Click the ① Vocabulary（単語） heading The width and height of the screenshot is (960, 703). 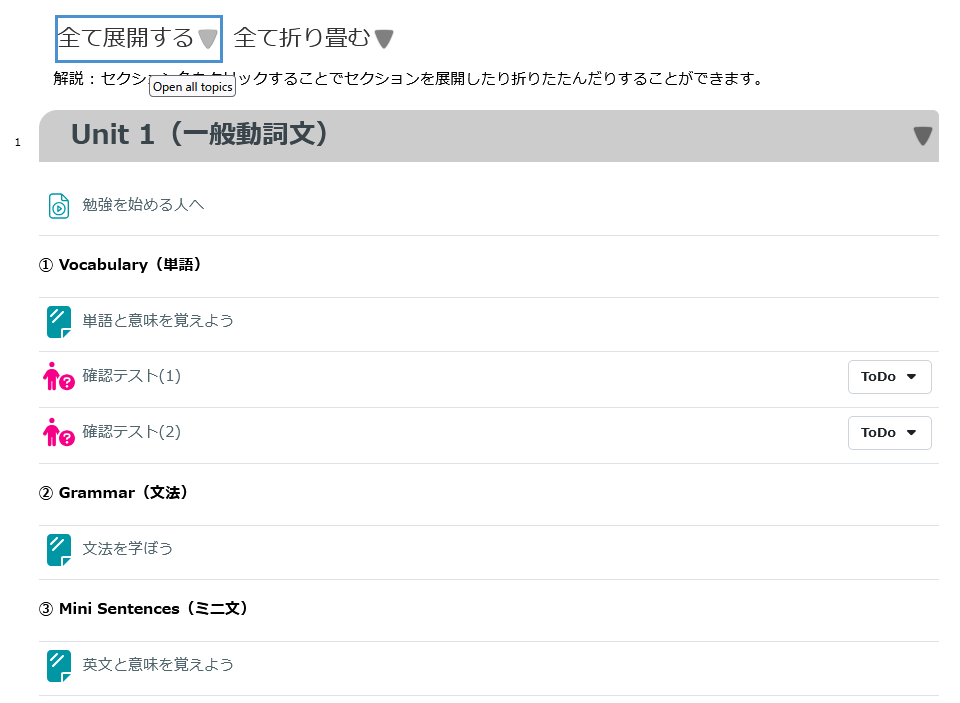(120, 265)
